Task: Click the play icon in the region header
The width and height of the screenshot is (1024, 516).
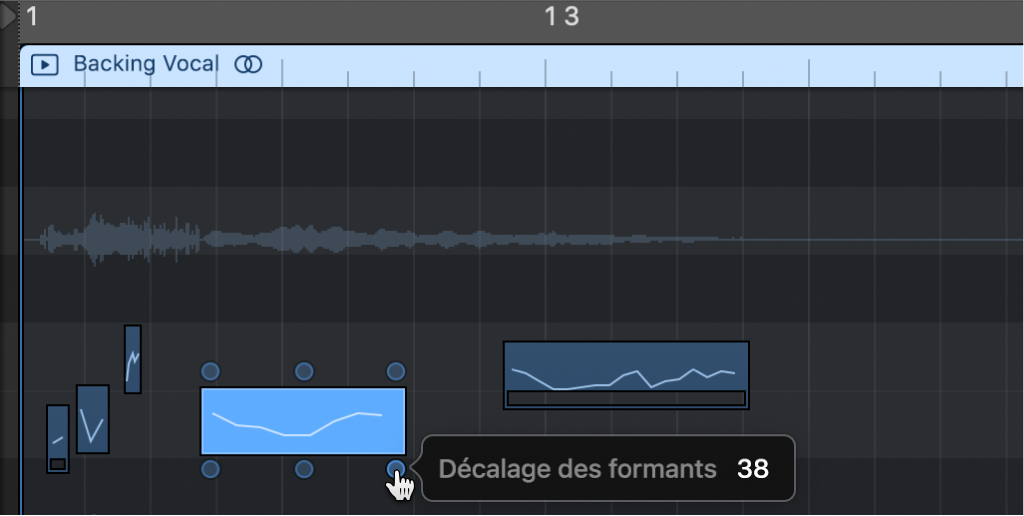Action: click(45, 65)
